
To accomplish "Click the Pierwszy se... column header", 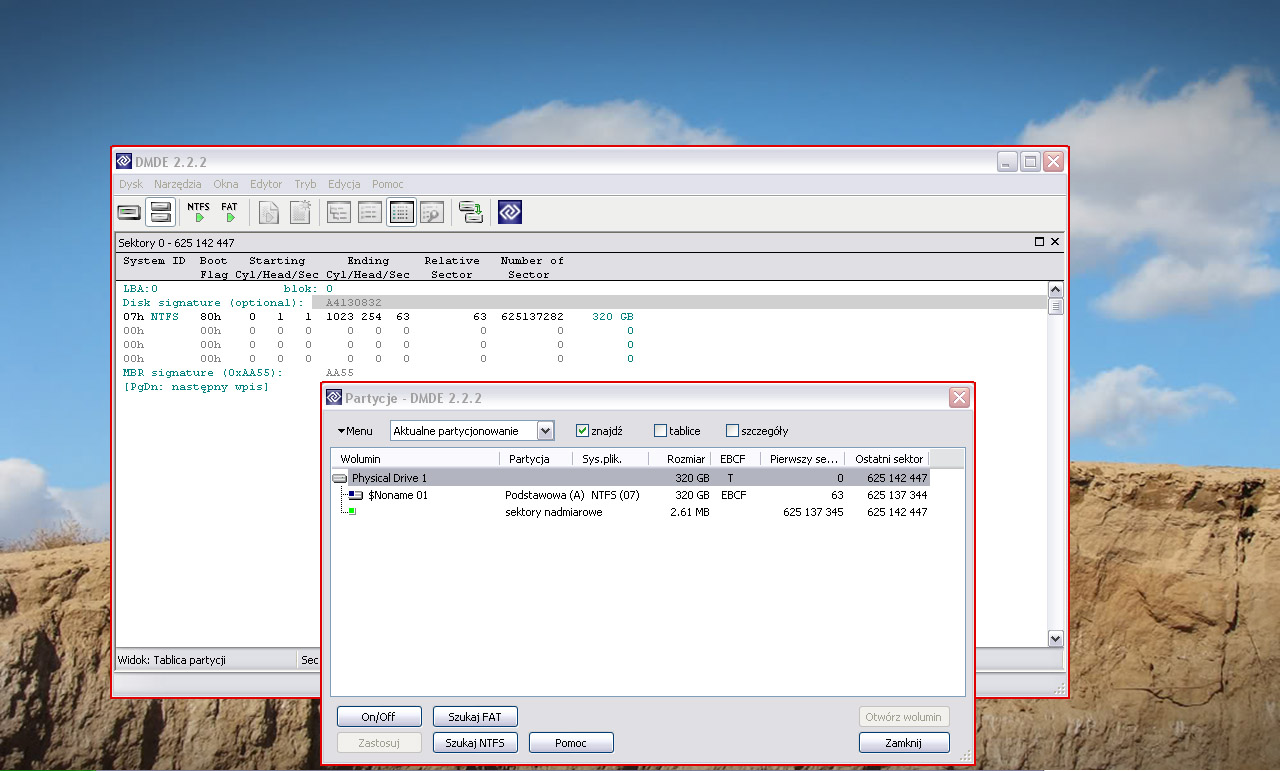I will point(802,459).
